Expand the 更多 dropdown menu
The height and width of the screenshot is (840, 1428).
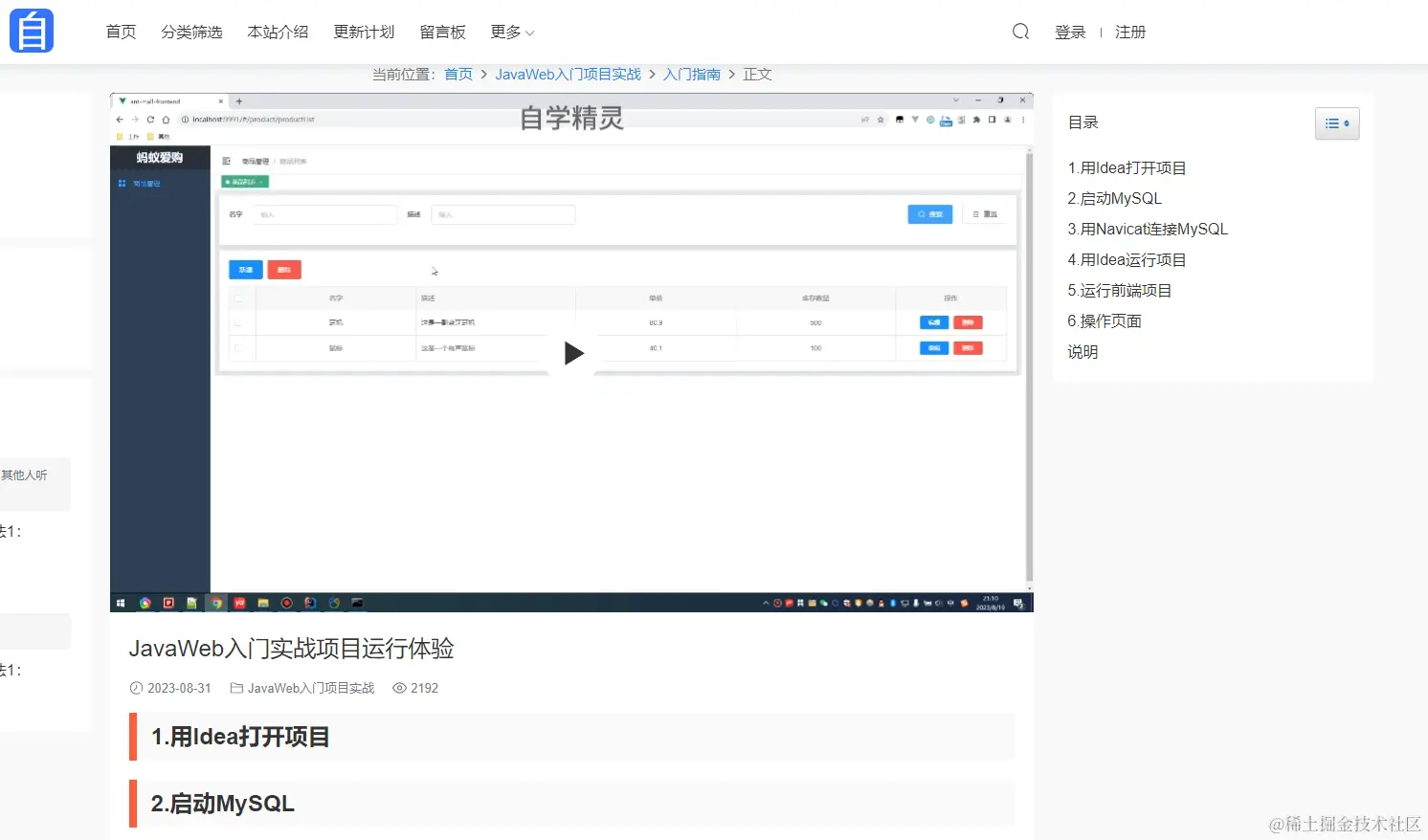tap(512, 32)
